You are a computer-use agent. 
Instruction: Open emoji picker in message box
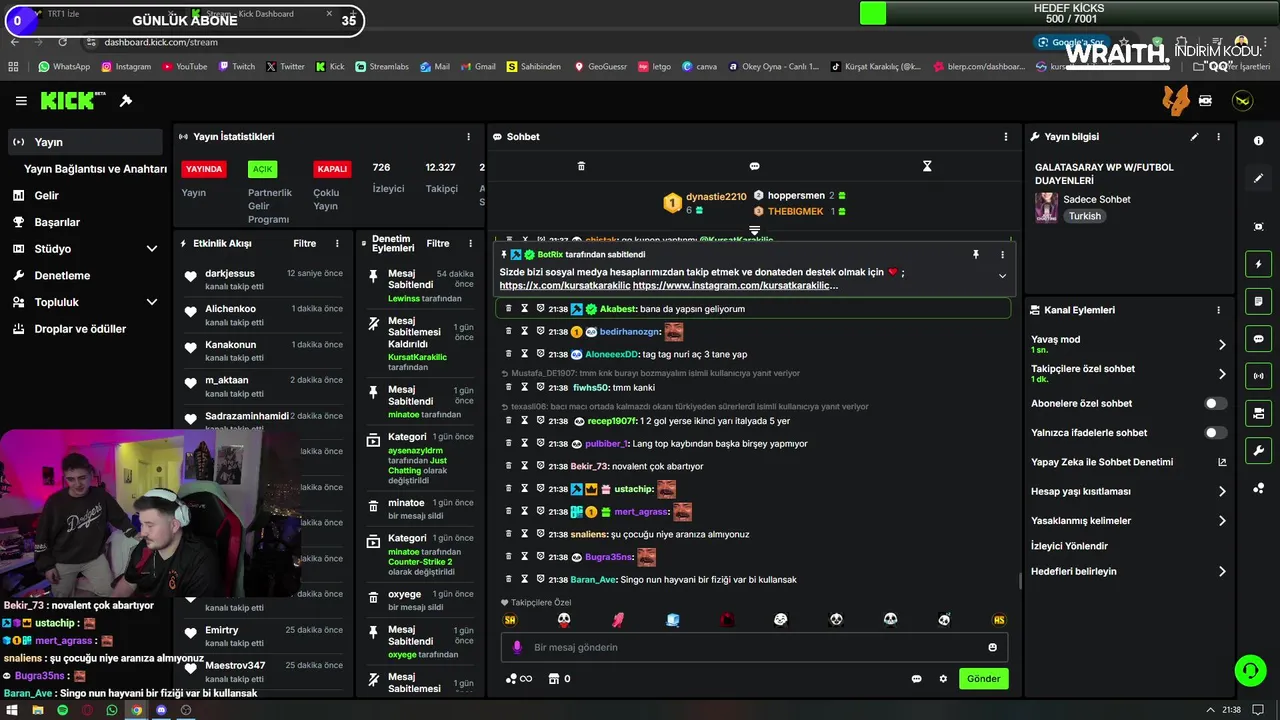(992, 647)
